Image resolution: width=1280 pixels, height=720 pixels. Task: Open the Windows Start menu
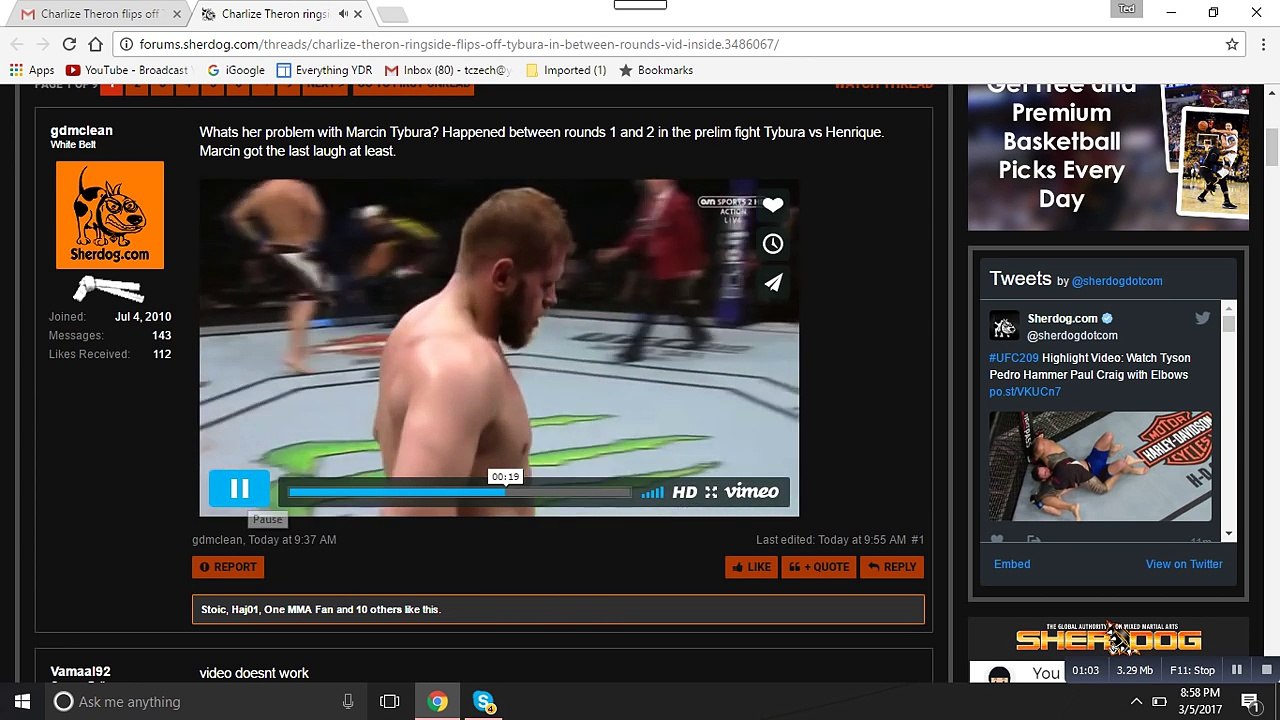23,701
